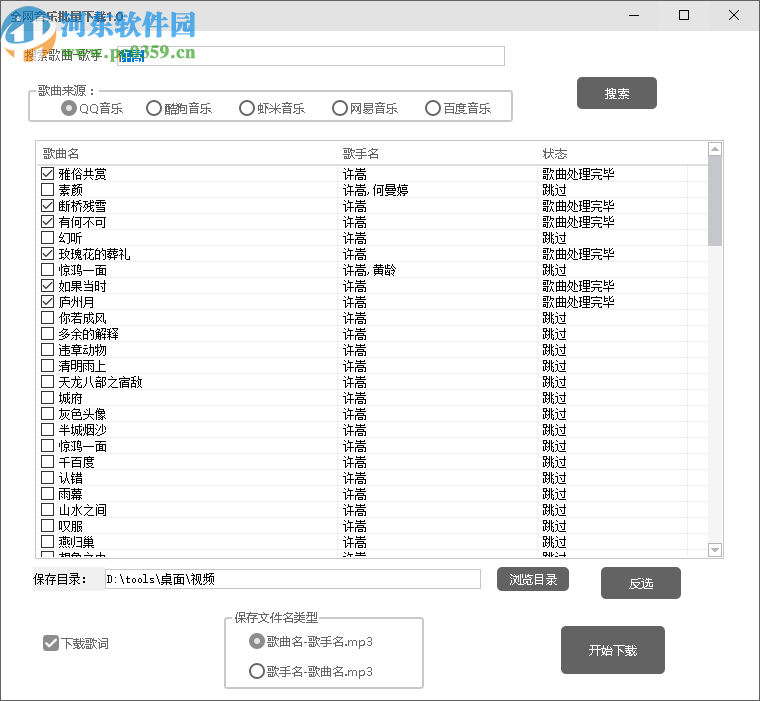Check the song 城府
The height and width of the screenshot is (701, 760).
48,398
